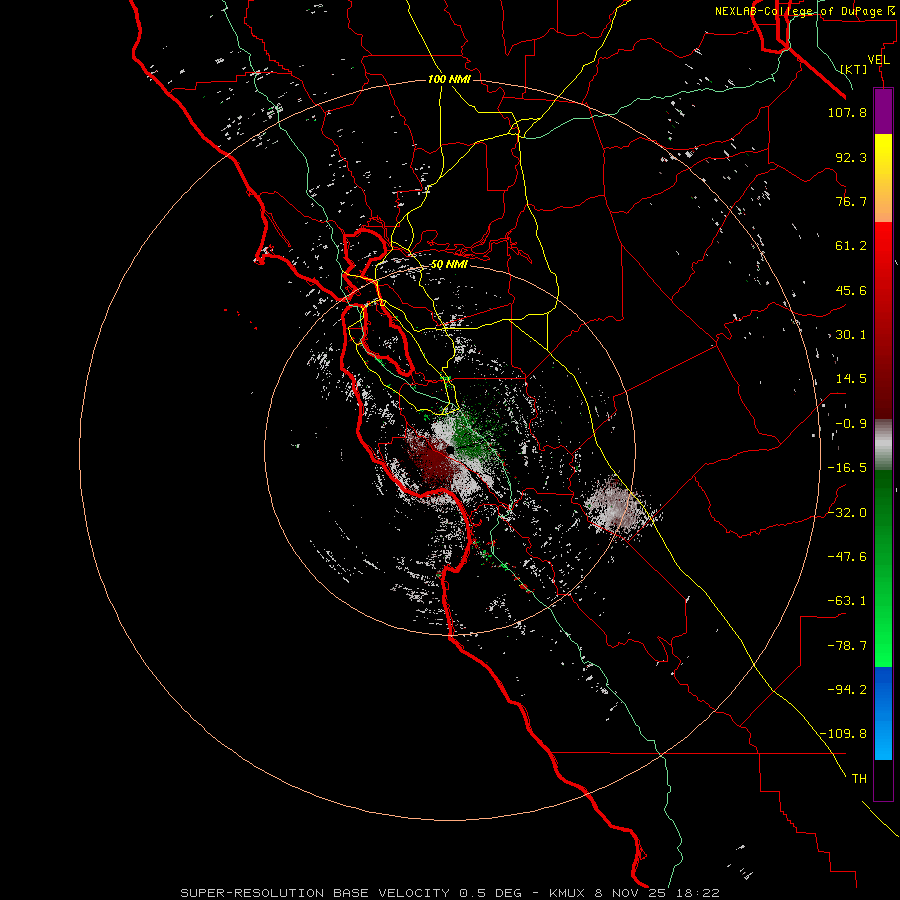Image resolution: width=900 pixels, height=900 pixels.
Task: Select the 92.3 legend value
Action: coord(851,157)
